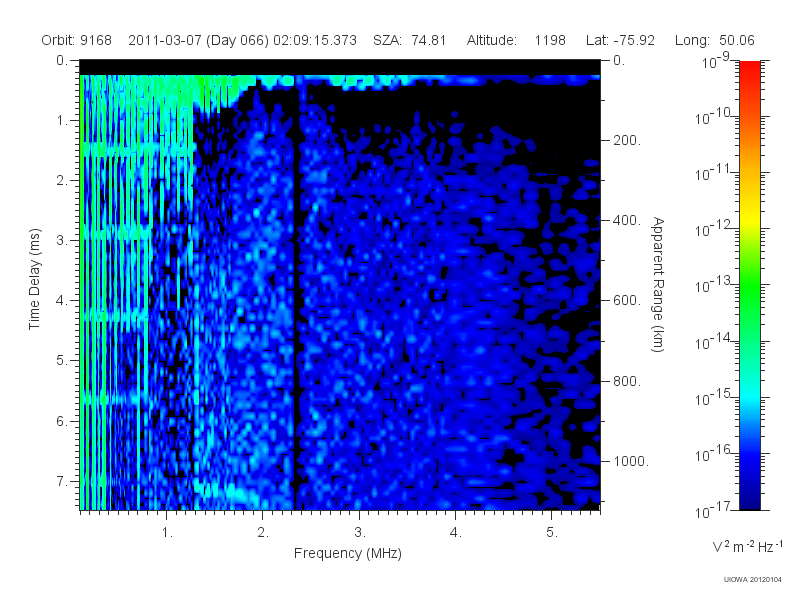Click the frequency tick label '2.'

pyautogui.click(x=263, y=533)
